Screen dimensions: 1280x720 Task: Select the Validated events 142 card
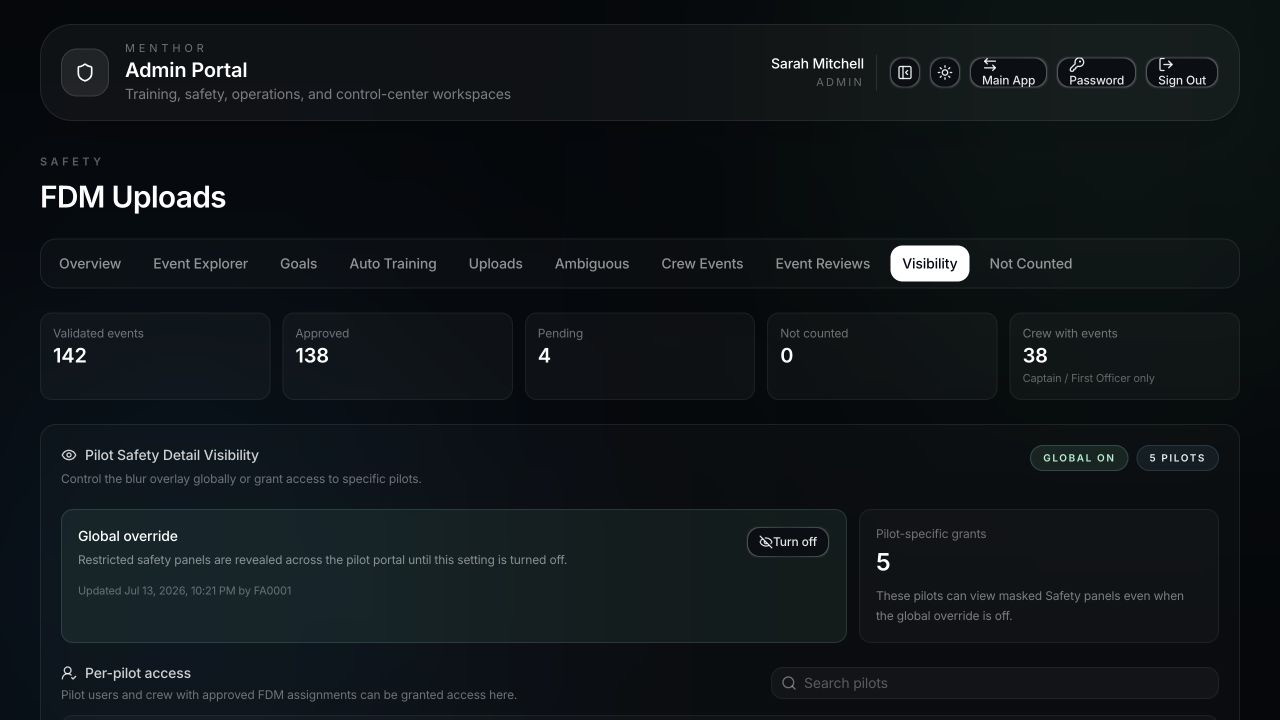click(155, 356)
